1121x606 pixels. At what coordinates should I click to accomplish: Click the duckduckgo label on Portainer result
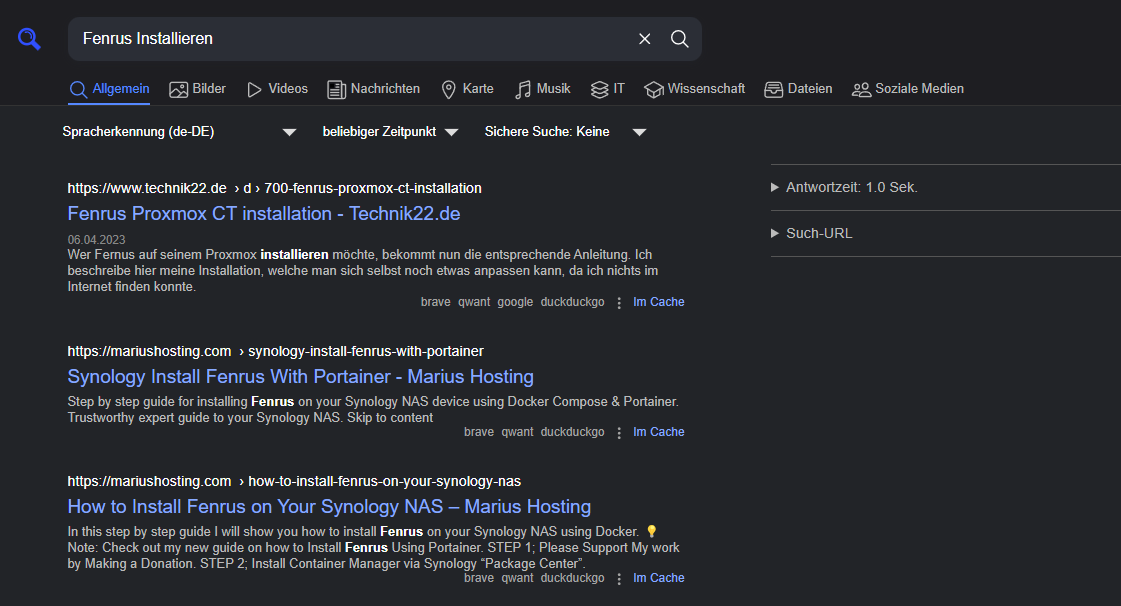[573, 432]
